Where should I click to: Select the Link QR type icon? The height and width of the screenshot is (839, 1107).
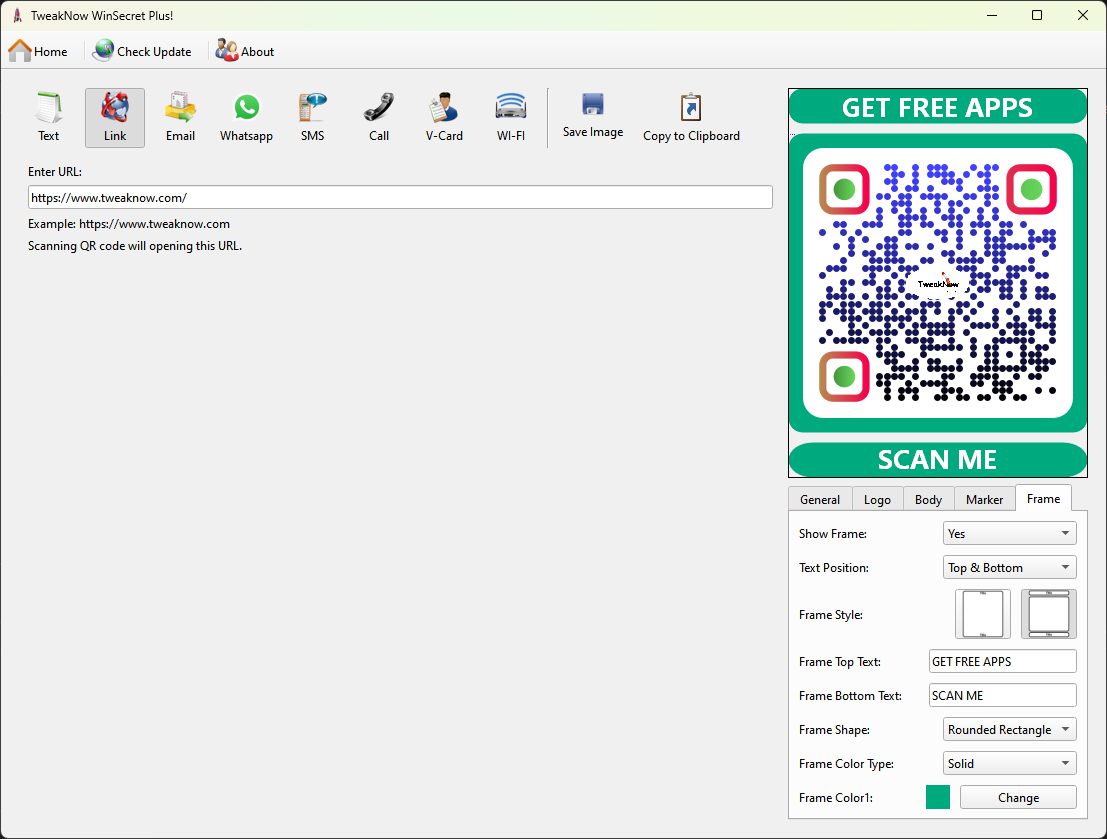[115, 117]
